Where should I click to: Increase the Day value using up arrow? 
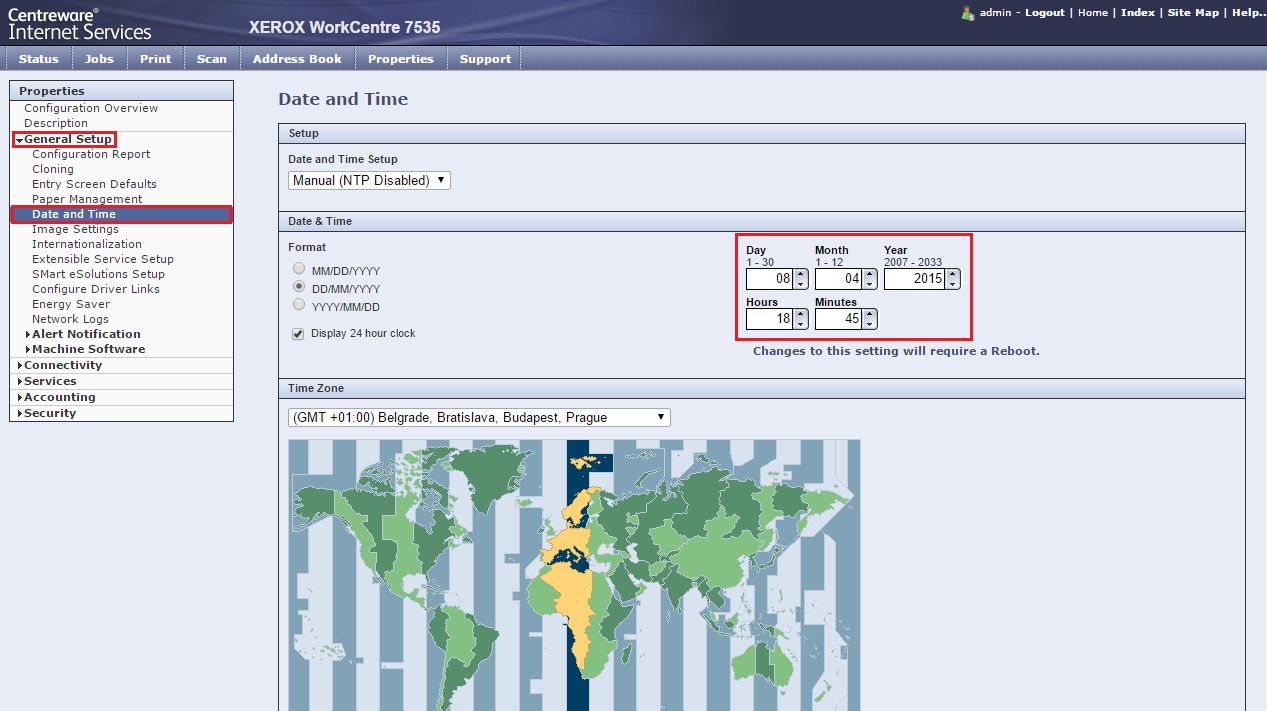(801, 273)
